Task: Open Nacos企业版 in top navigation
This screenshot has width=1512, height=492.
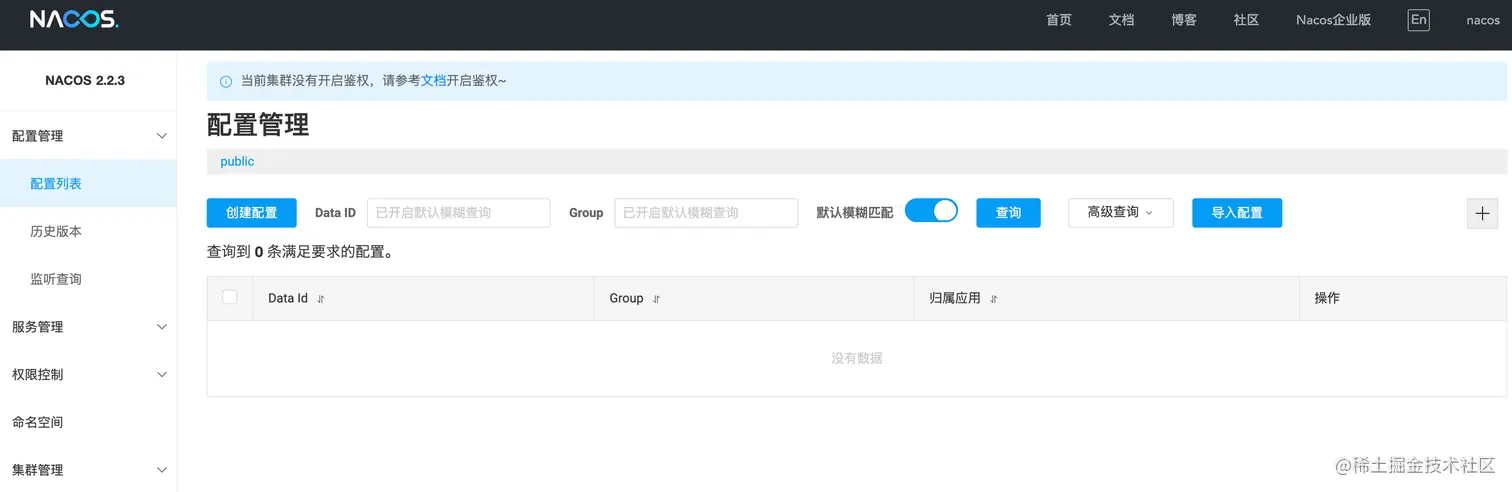Action: pyautogui.click(x=1333, y=20)
